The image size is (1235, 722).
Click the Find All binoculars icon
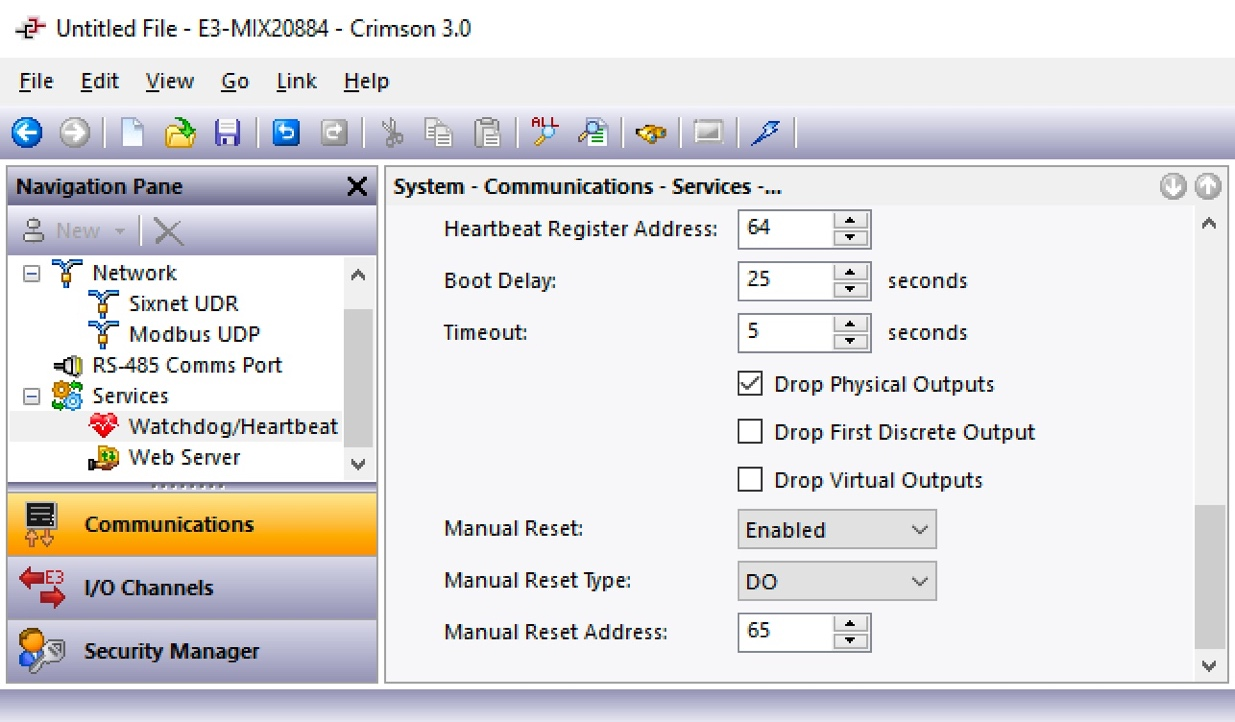point(545,132)
